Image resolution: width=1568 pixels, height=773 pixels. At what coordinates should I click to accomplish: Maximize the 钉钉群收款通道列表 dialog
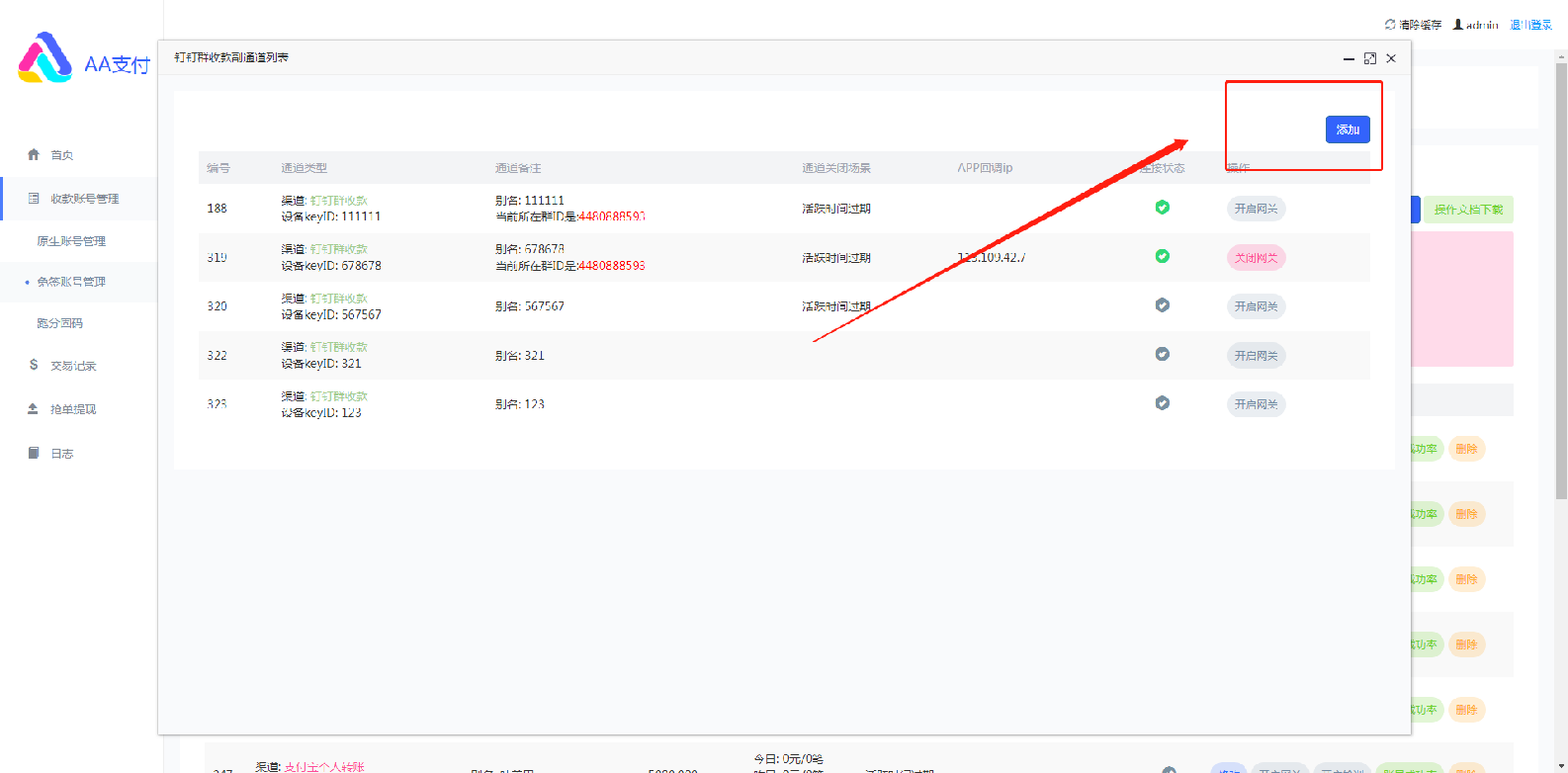(1370, 58)
